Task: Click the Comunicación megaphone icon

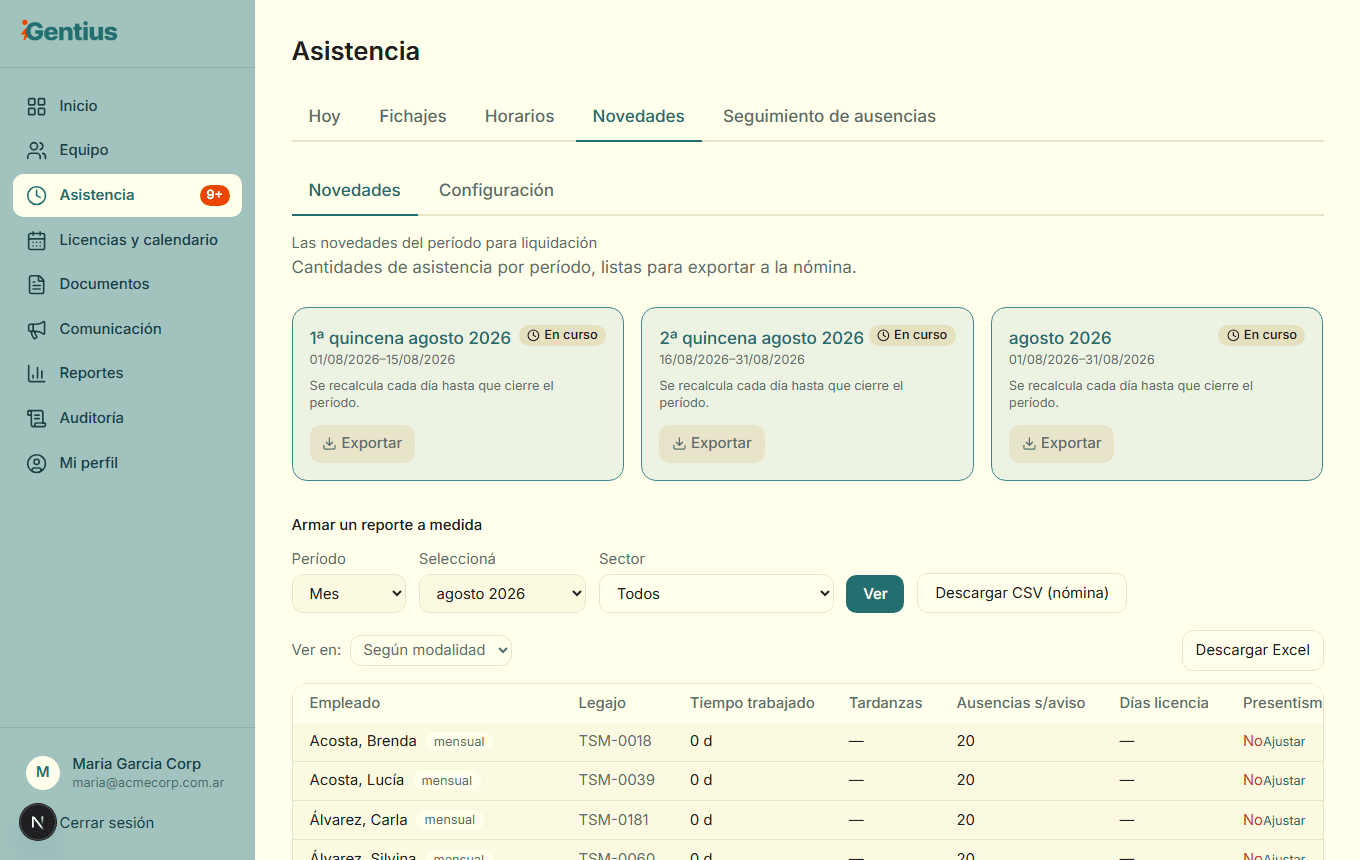Action: pos(37,329)
